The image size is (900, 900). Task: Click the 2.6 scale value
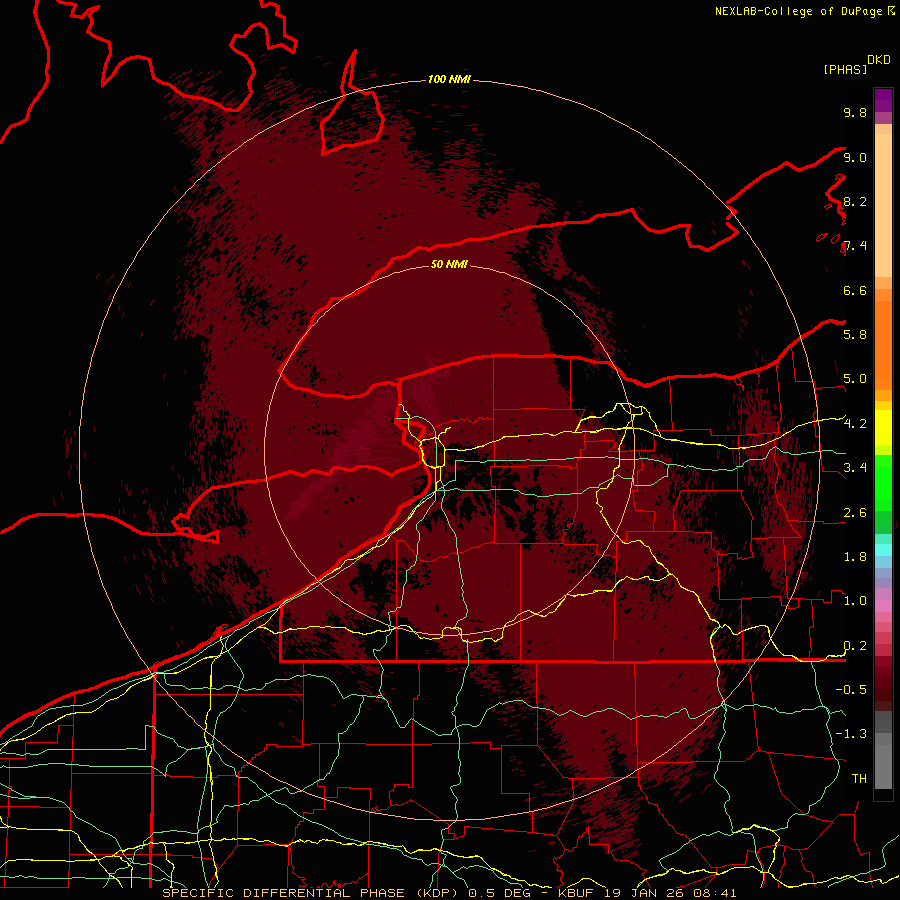(855, 513)
